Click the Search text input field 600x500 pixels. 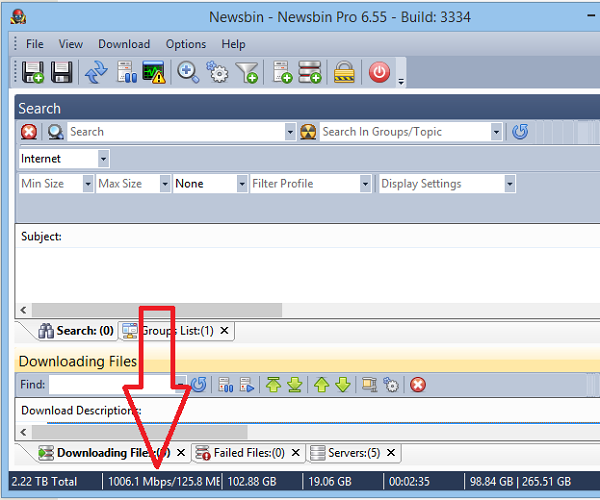point(176,132)
